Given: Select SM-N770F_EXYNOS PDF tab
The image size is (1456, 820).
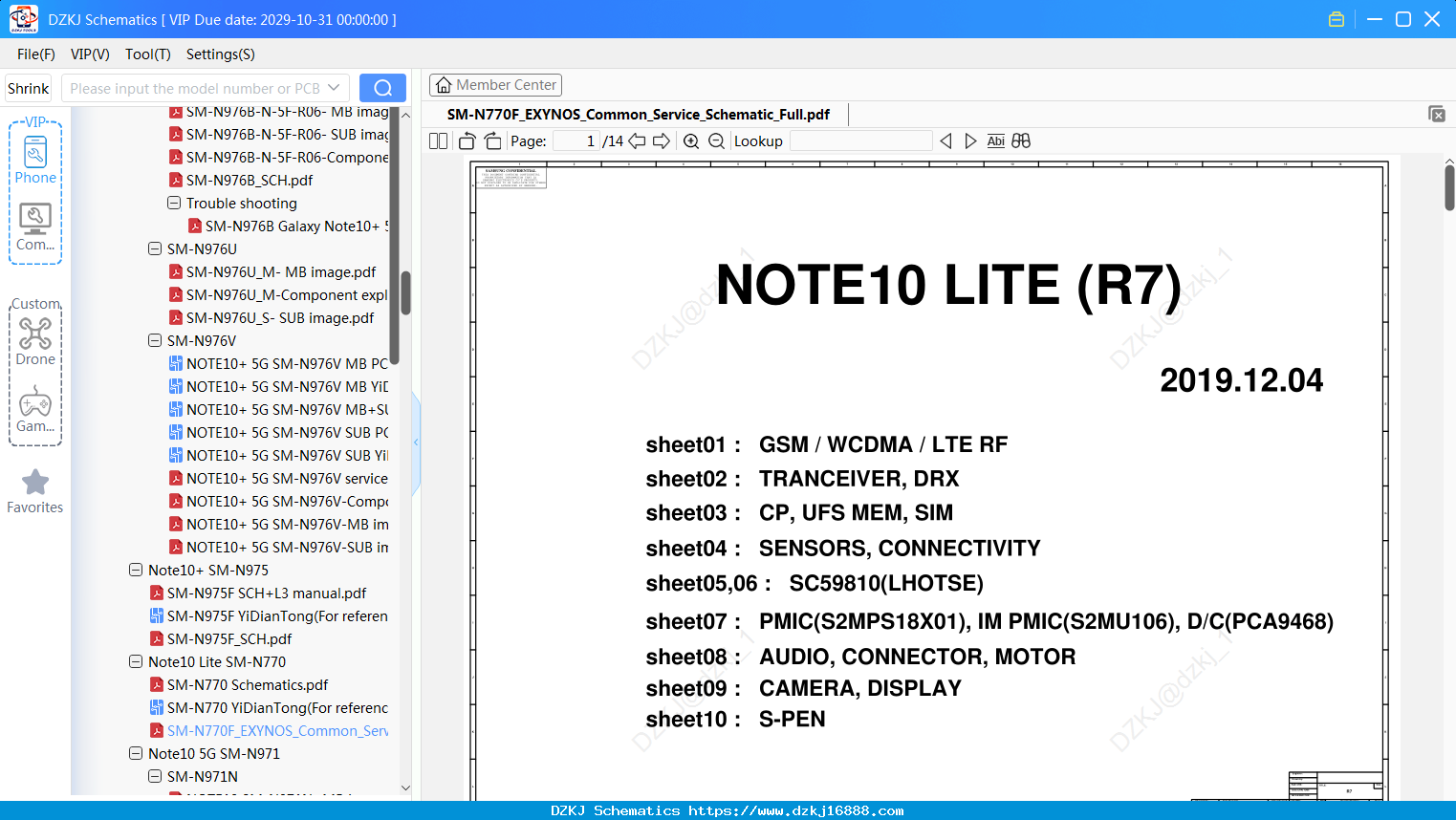Looking at the screenshot, I should [x=639, y=114].
